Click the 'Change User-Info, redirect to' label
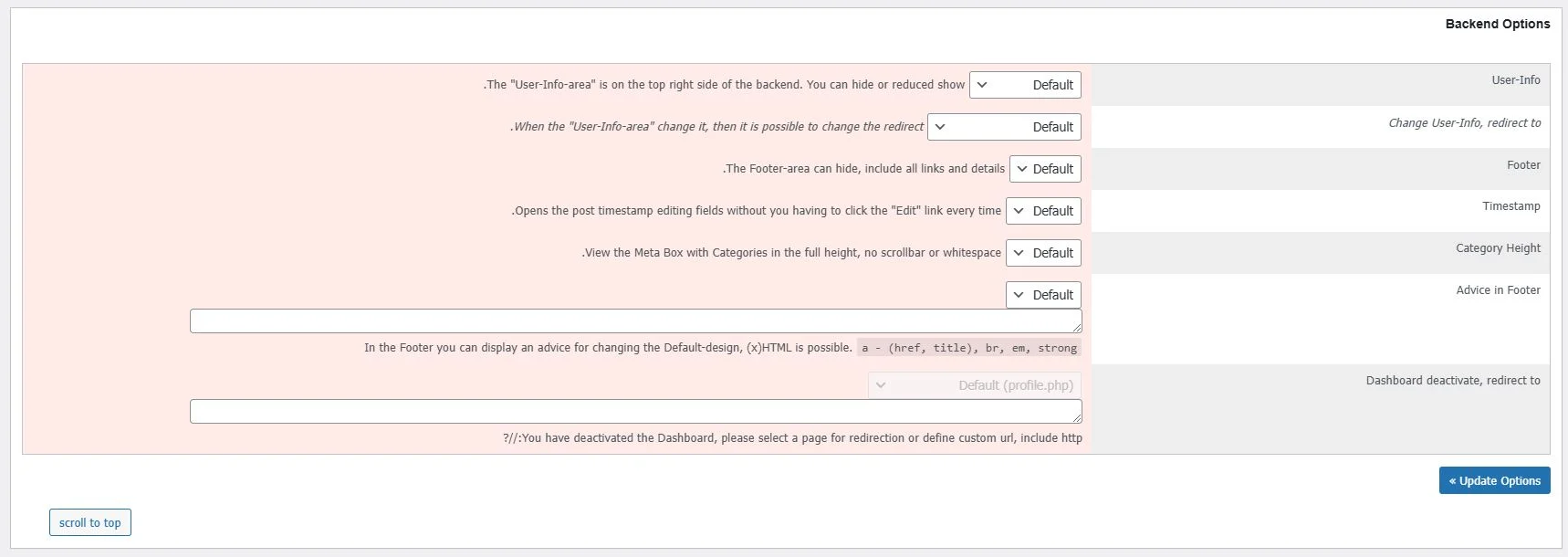The width and height of the screenshot is (1568, 557). pos(1465,122)
